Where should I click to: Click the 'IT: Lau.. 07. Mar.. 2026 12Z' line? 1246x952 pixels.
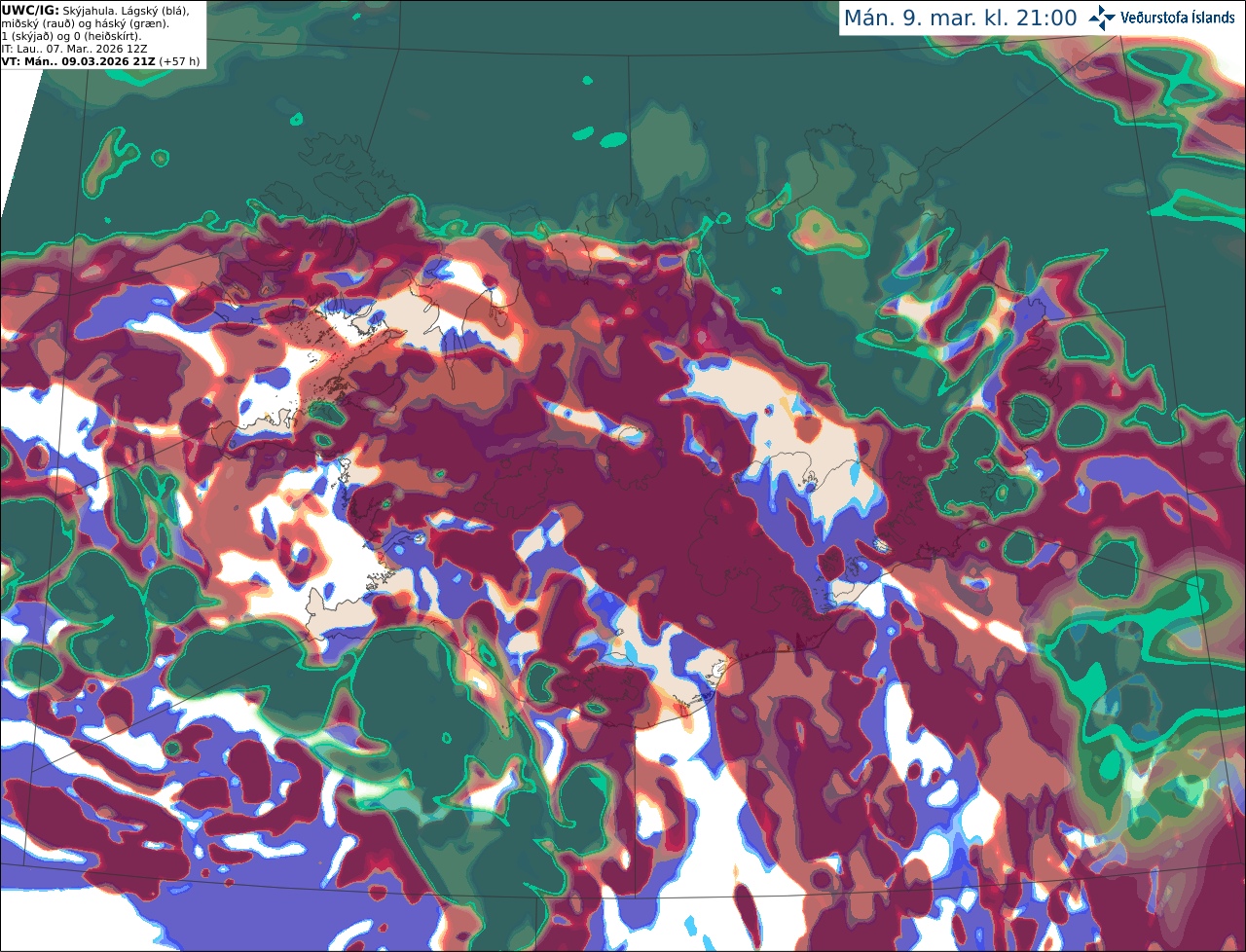coord(75,49)
